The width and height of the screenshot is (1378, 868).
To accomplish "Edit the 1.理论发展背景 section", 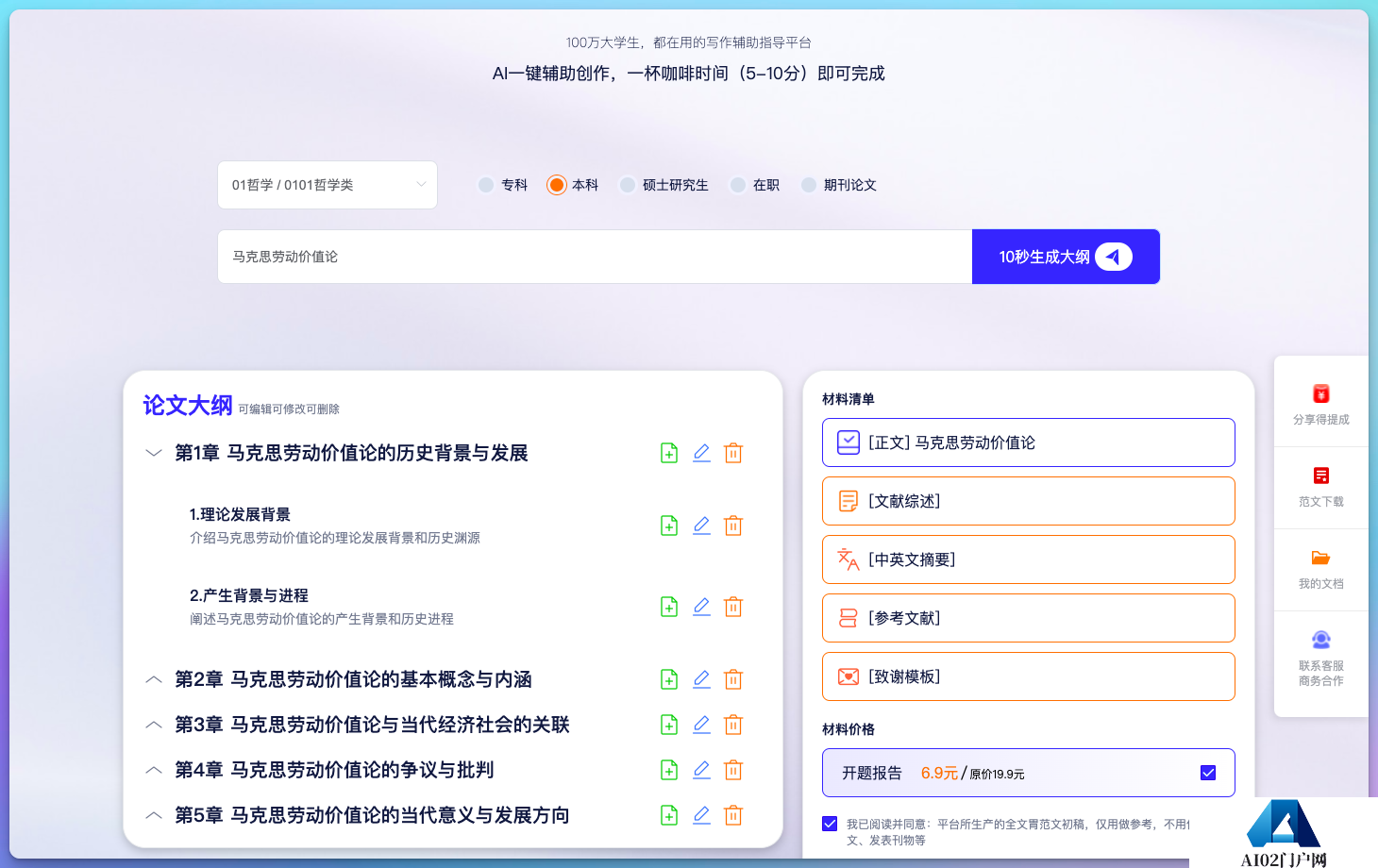I will click(701, 526).
